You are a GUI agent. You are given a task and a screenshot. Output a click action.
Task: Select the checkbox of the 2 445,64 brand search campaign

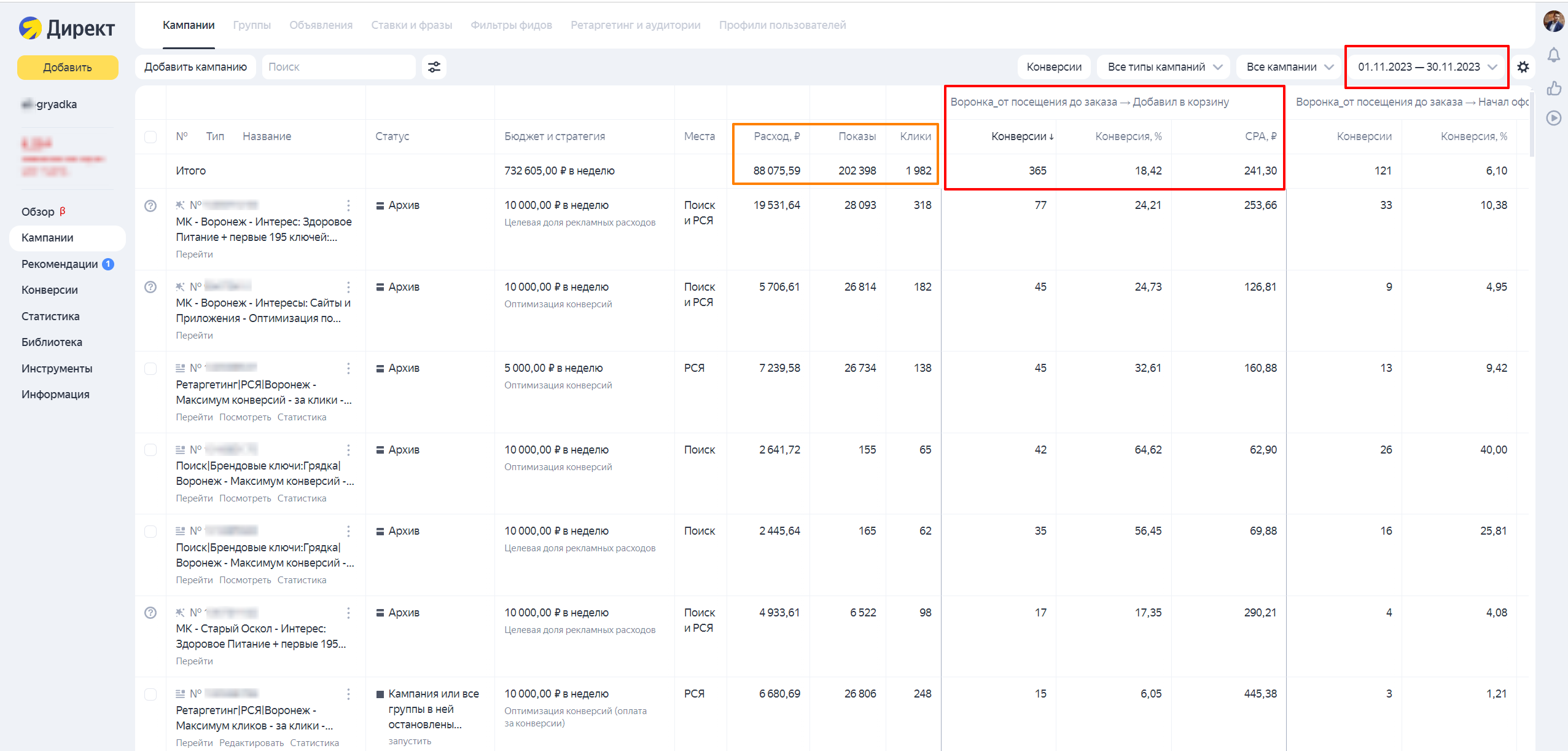150,531
